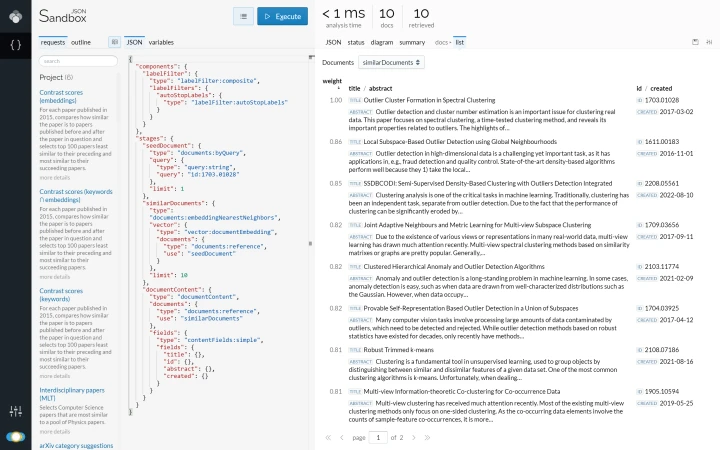Click the panel splitter handle between editor and results
This screenshot has height=450, width=720.
coord(310,243)
